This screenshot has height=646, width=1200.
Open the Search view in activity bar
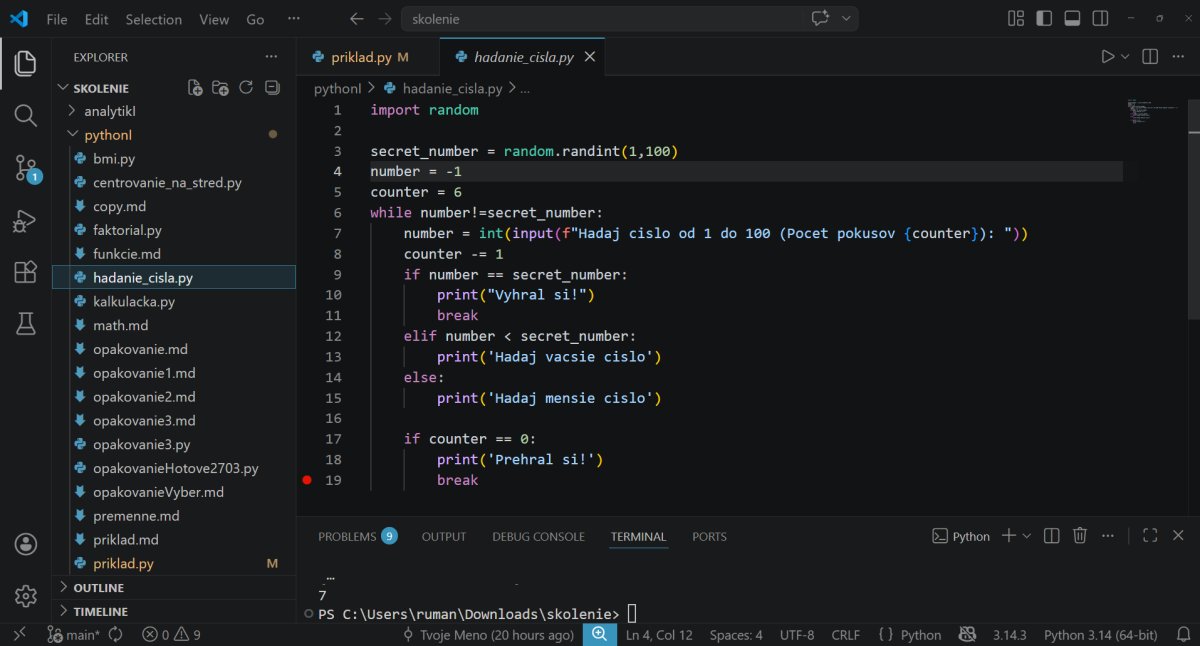click(x=26, y=115)
